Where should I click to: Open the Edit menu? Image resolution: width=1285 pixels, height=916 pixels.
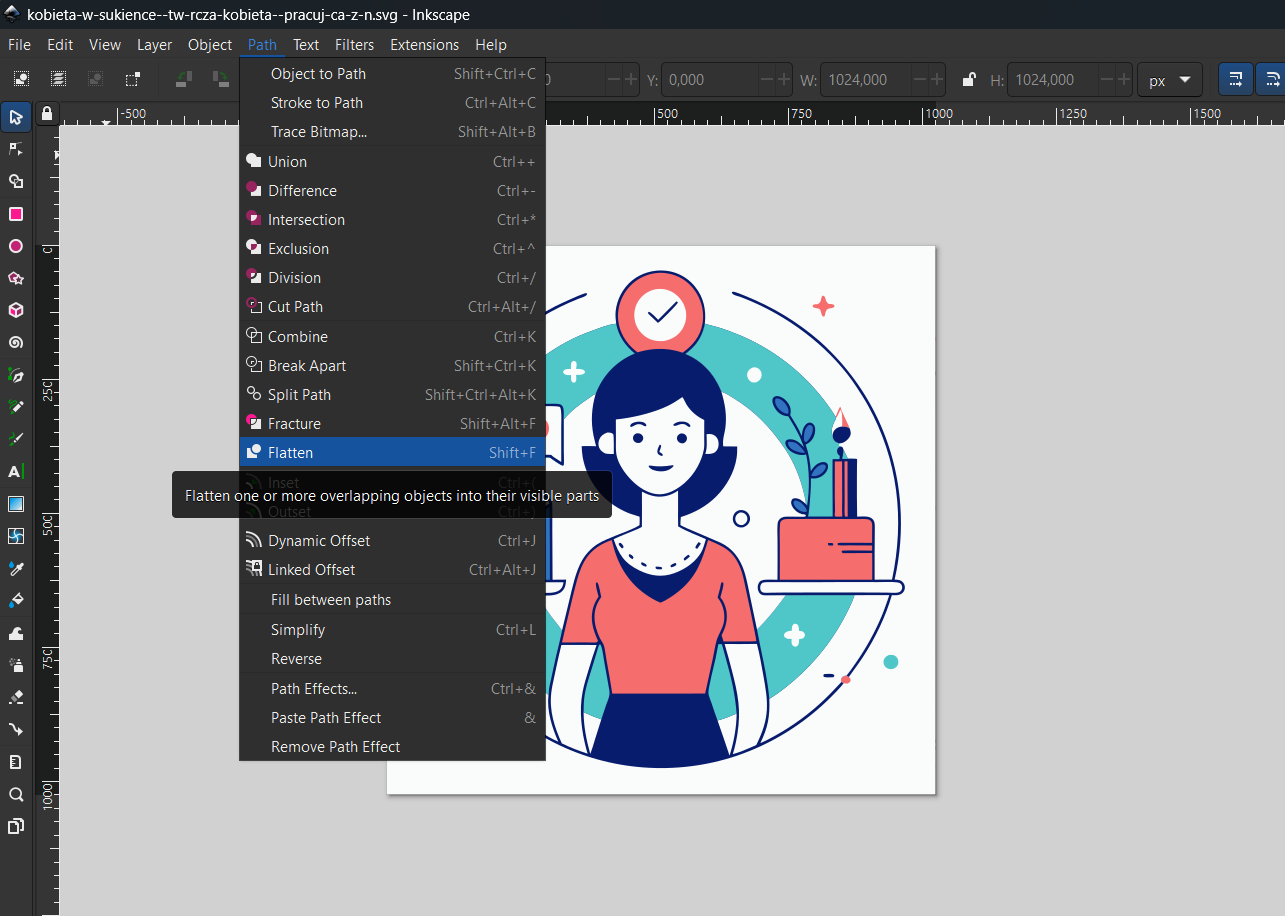[60, 45]
